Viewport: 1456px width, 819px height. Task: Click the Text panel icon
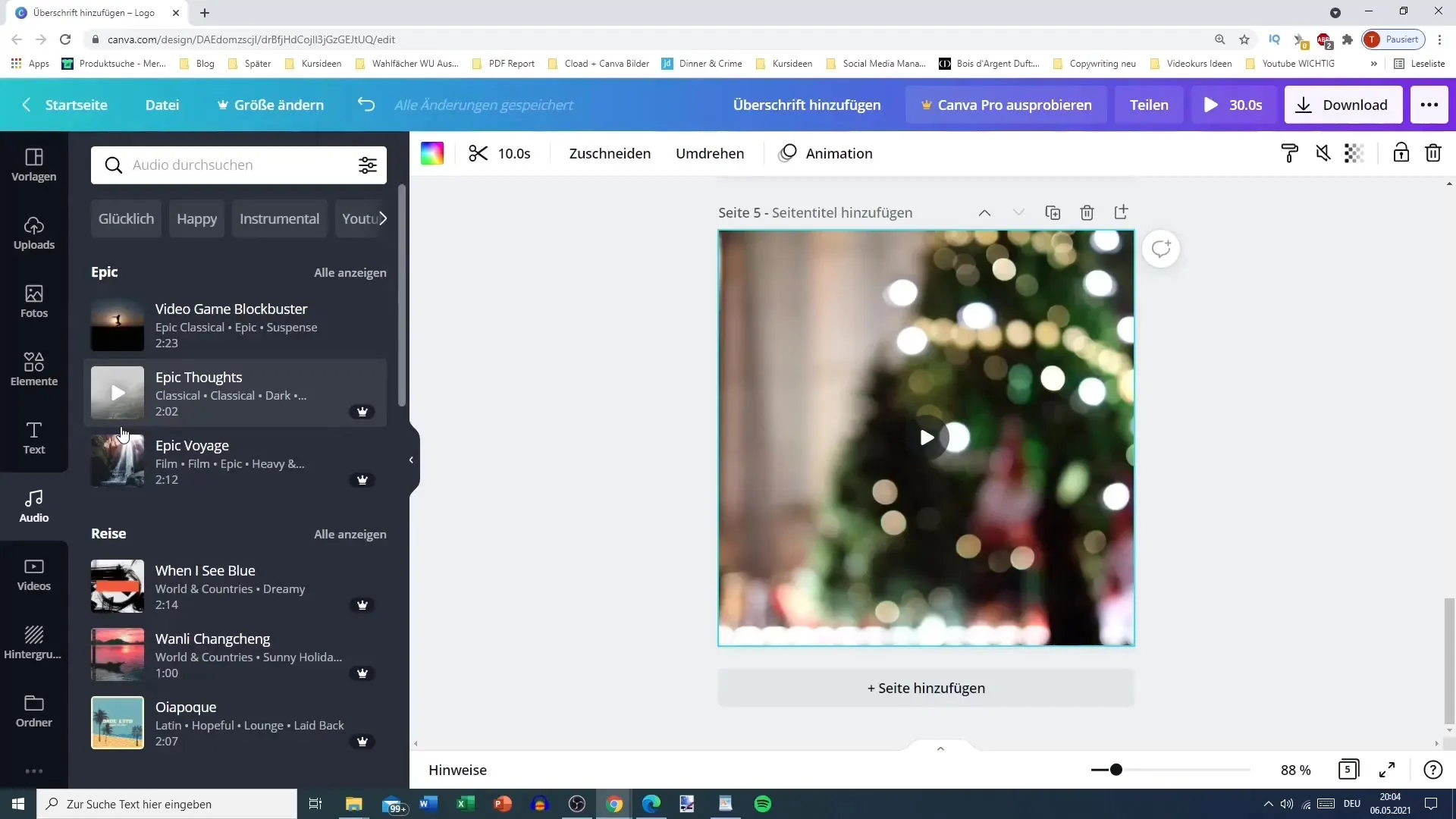(33, 437)
